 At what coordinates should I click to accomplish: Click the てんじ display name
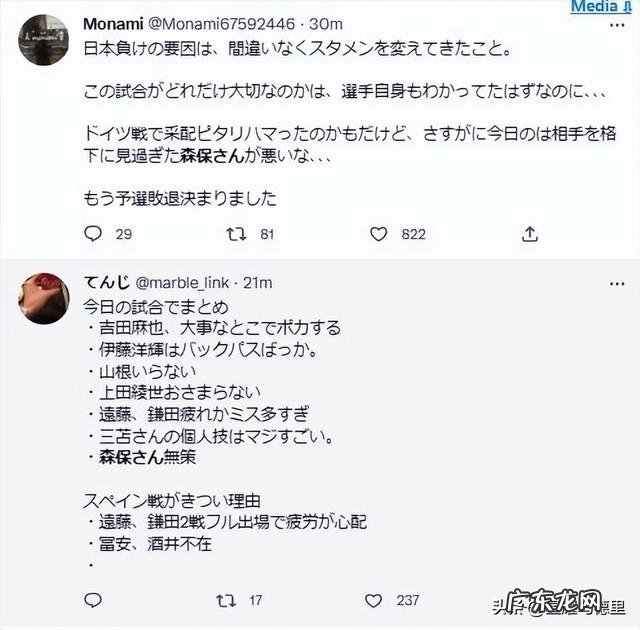pyautogui.click(x=100, y=283)
